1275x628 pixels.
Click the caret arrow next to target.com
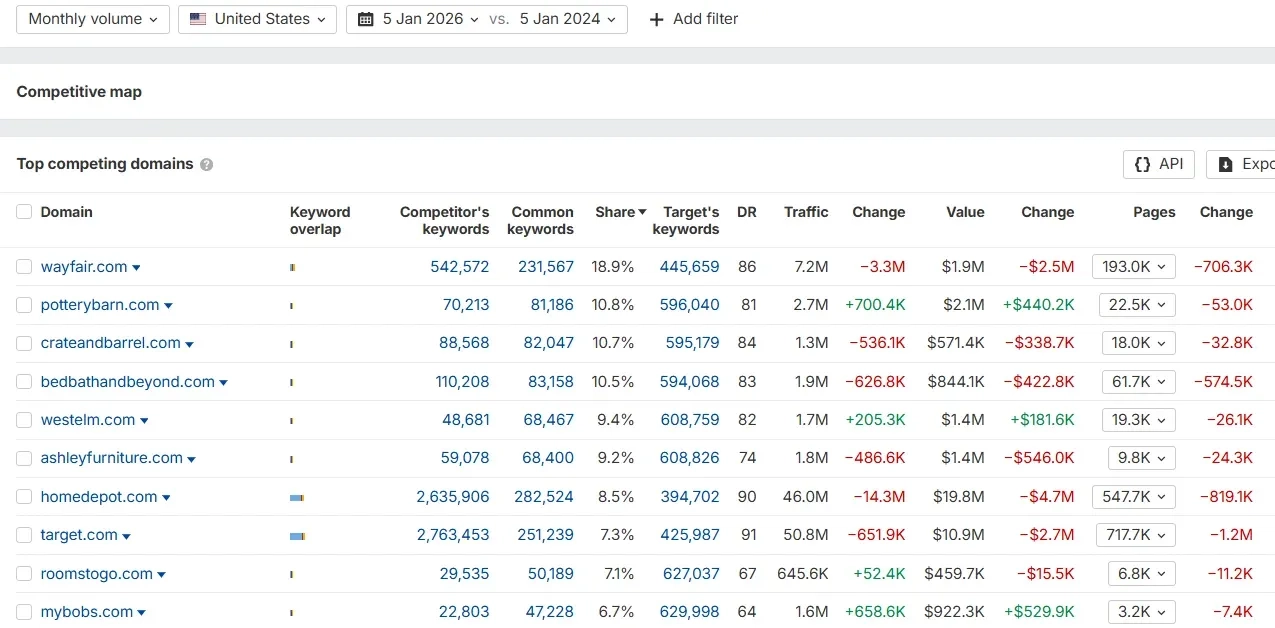pyautogui.click(x=127, y=536)
